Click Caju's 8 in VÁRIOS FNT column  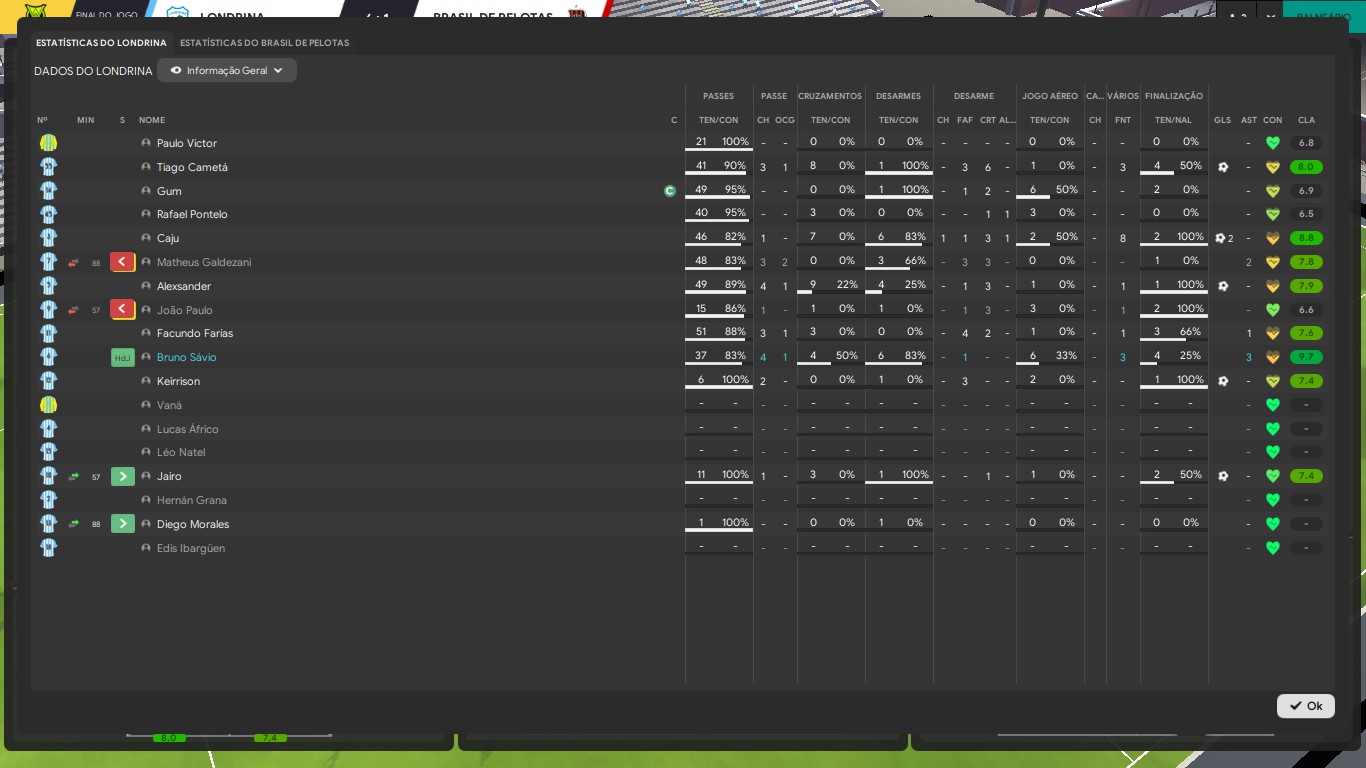pyautogui.click(x=1123, y=238)
